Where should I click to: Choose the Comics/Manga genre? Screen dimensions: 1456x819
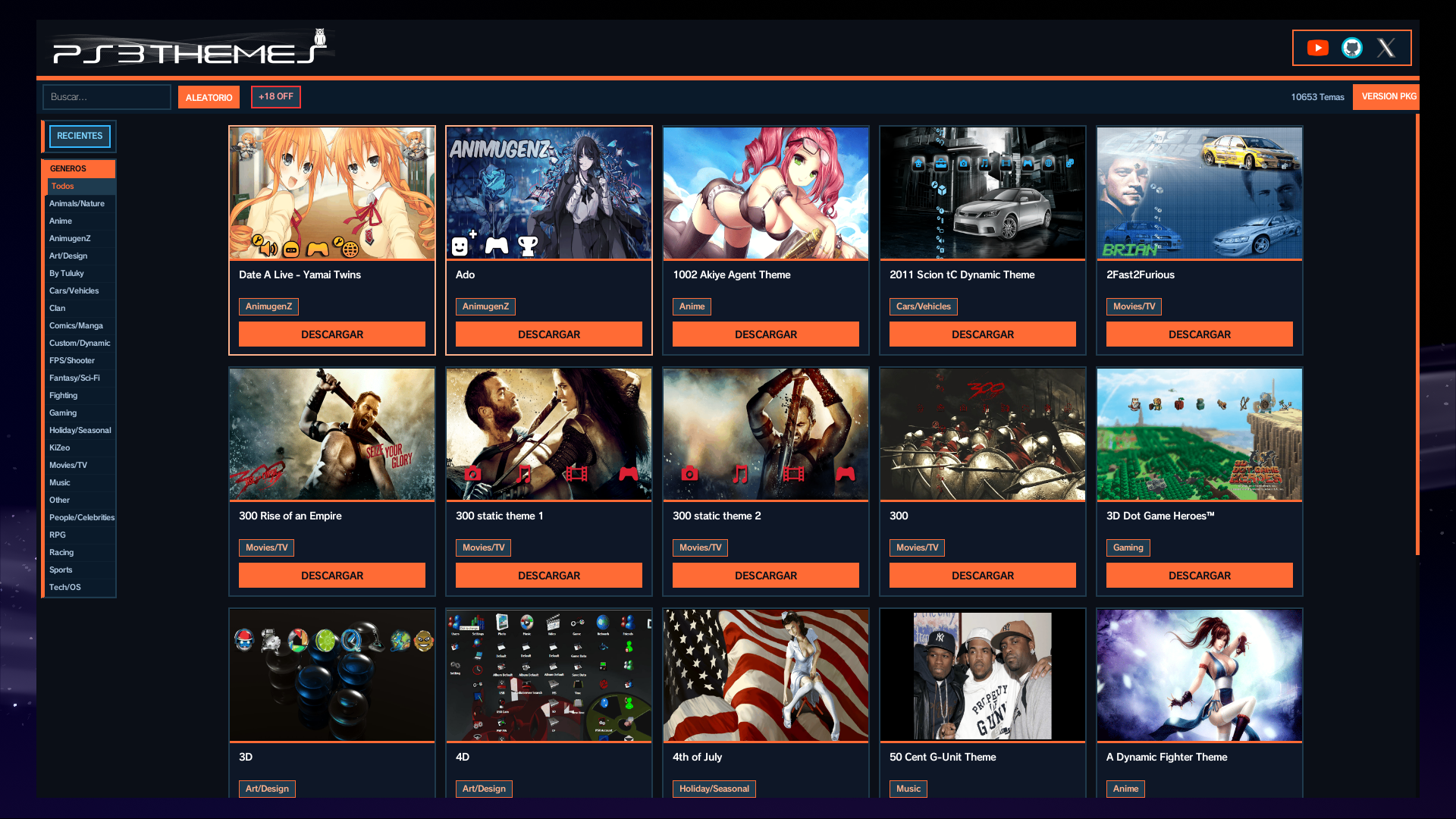[80, 326]
